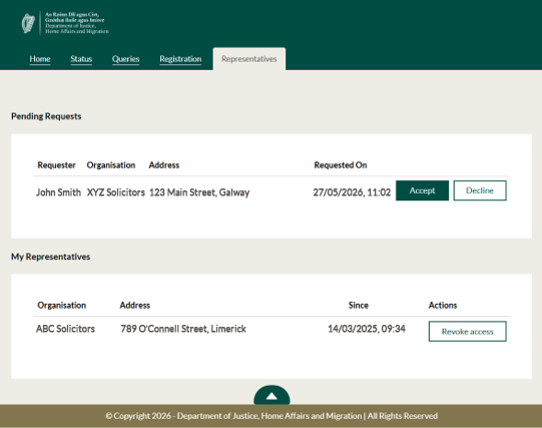Screen dimensions: 542x428
Task: Switch to the Registration tab
Action: (180, 59)
